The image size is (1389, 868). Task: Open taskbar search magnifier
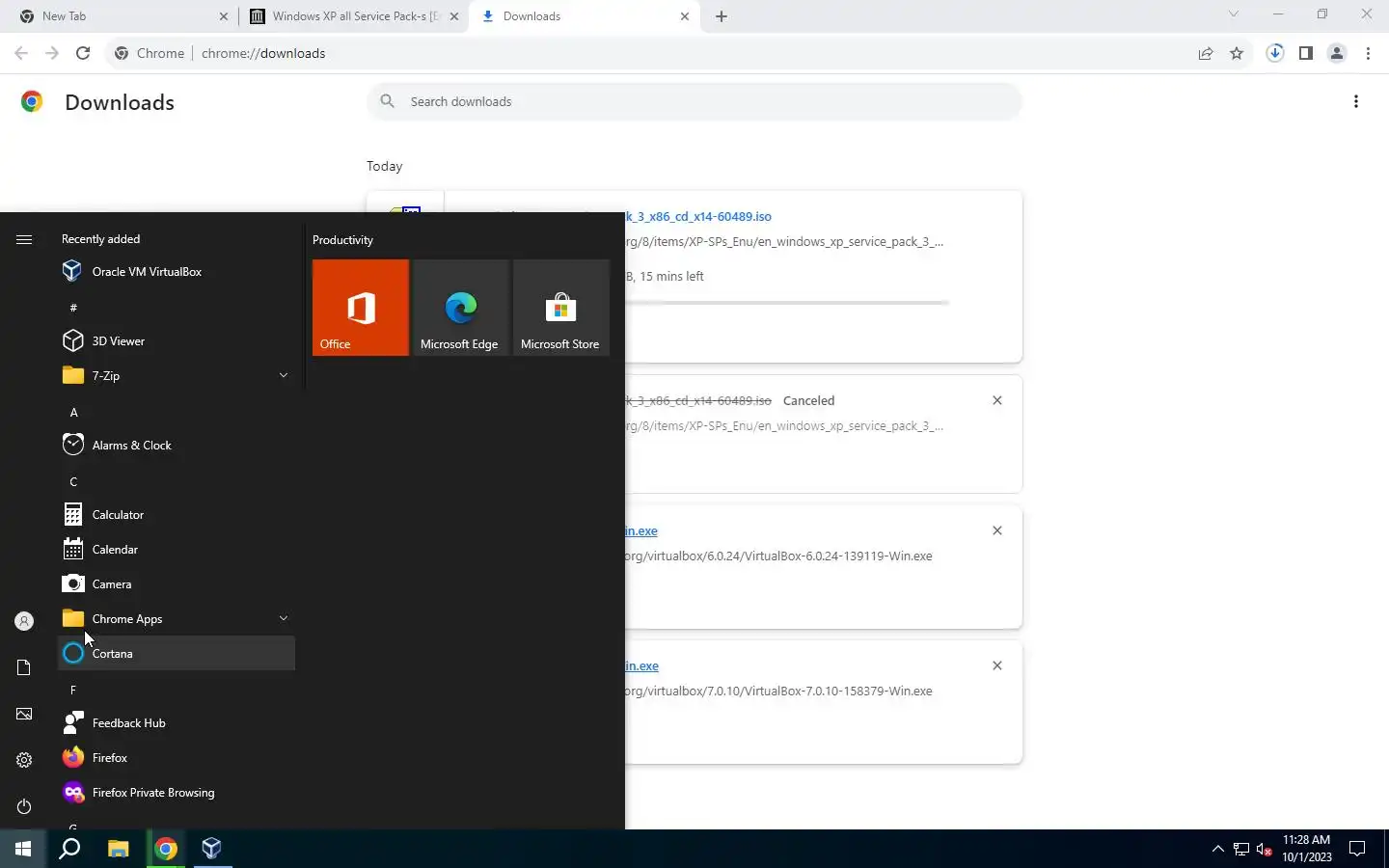pyautogui.click(x=69, y=849)
